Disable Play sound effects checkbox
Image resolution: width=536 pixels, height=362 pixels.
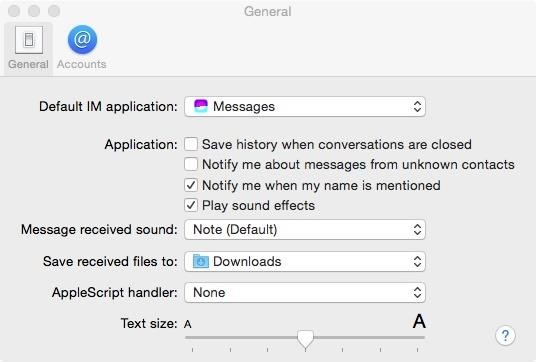tap(191, 205)
